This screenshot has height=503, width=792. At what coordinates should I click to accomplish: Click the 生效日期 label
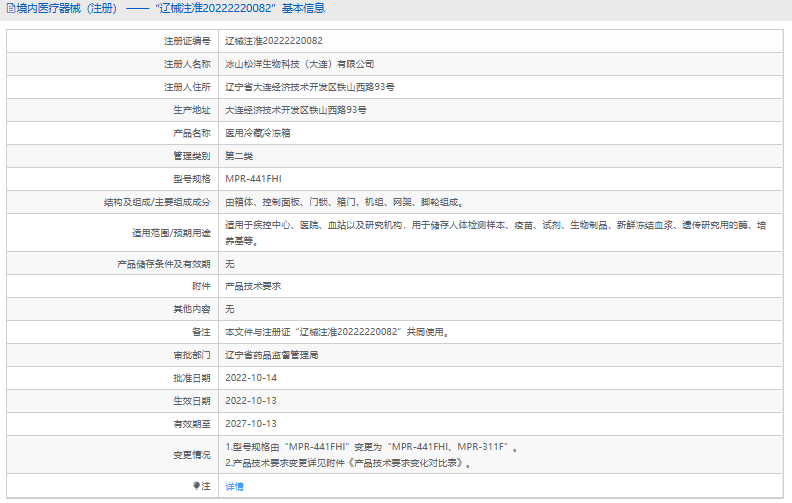tap(192, 400)
